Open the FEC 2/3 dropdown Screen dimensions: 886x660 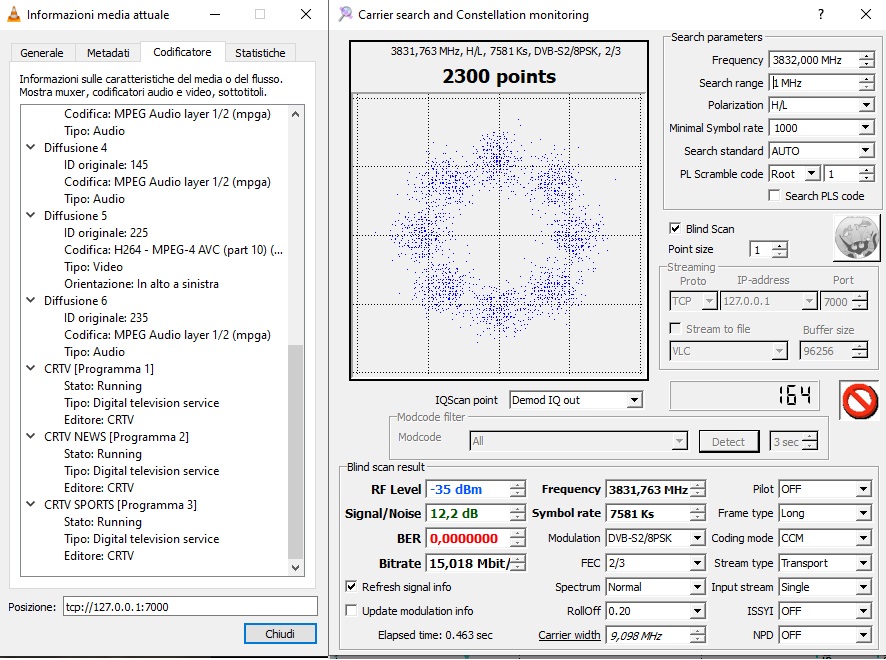[x=697, y=563]
